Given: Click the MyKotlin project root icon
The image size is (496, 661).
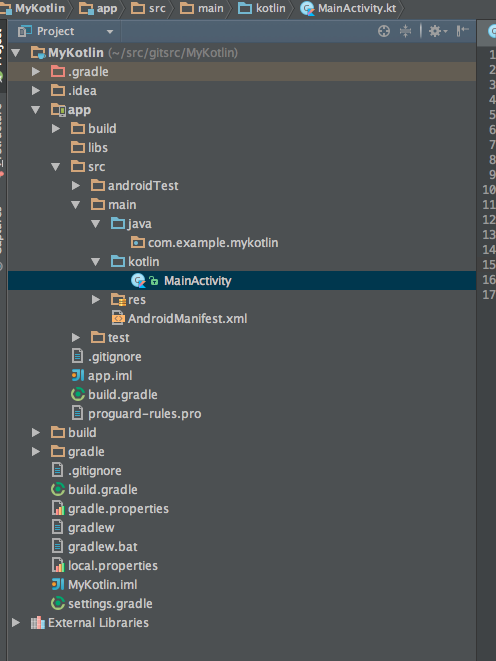Looking at the screenshot, I should click(38, 53).
